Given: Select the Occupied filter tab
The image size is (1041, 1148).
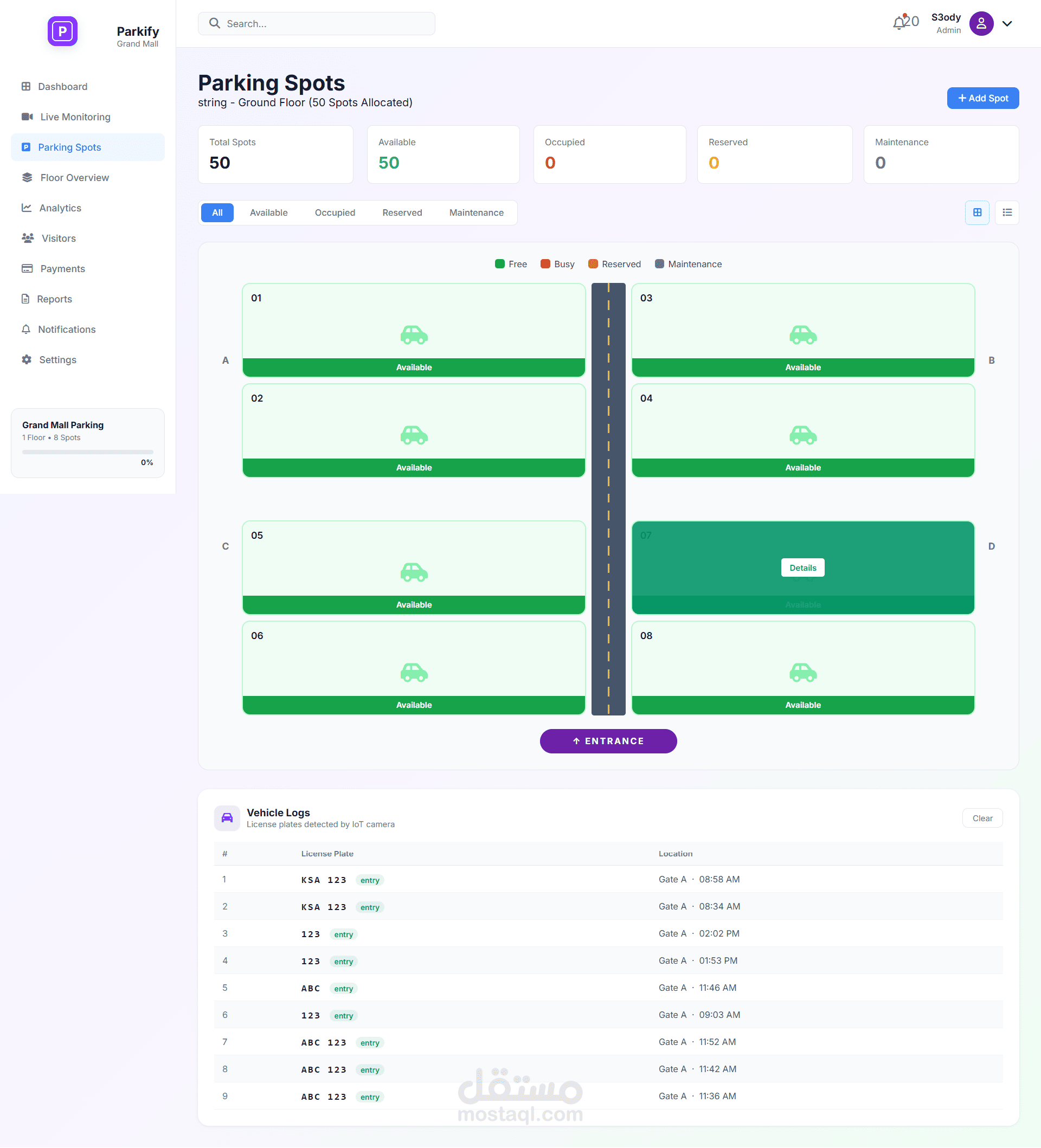Looking at the screenshot, I should [x=335, y=212].
